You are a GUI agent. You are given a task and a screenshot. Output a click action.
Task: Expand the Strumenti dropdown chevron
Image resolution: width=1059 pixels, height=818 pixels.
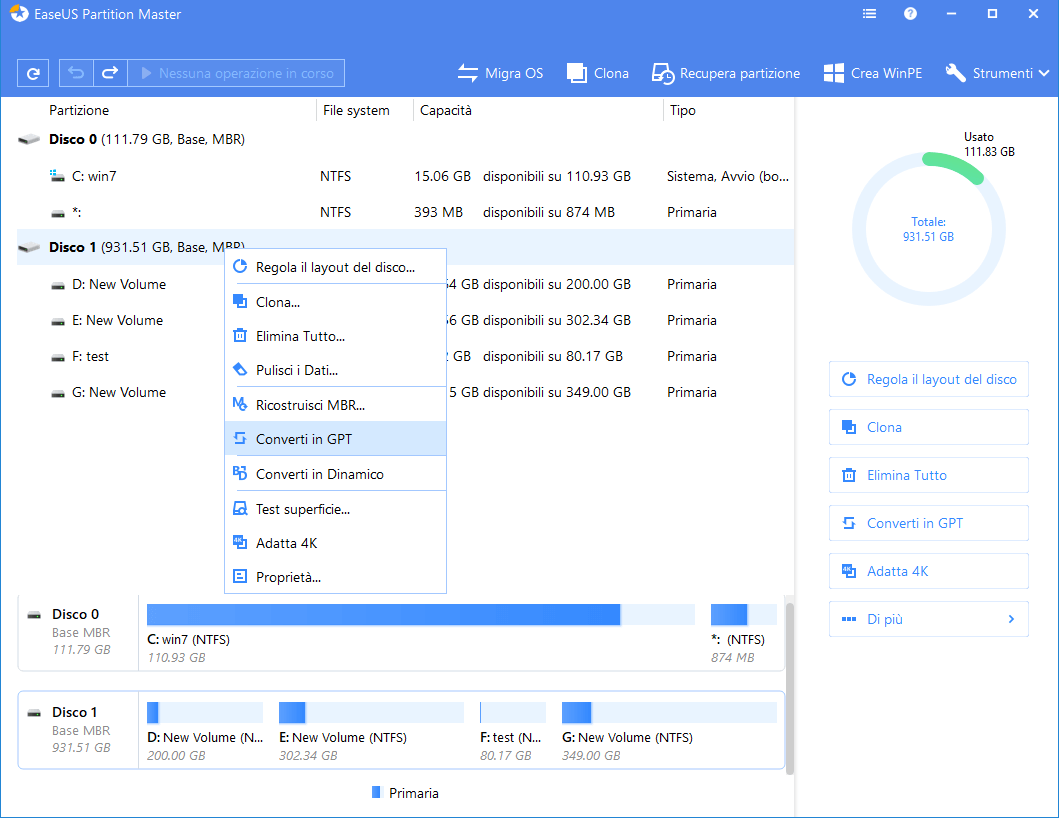tap(1044, 73)
